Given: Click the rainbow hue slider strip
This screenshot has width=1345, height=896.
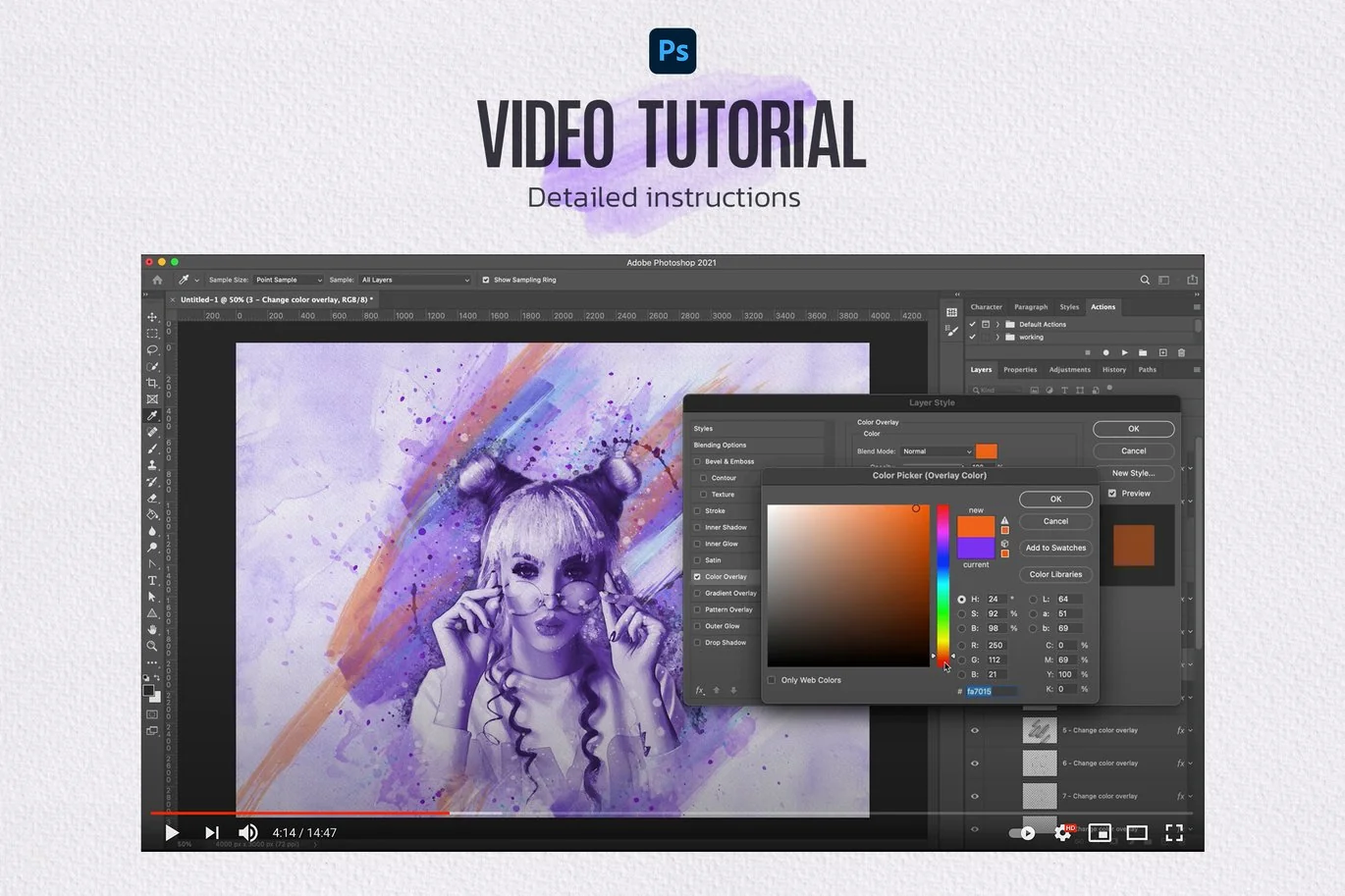Looking at the screenshot, I should (942, 586).
